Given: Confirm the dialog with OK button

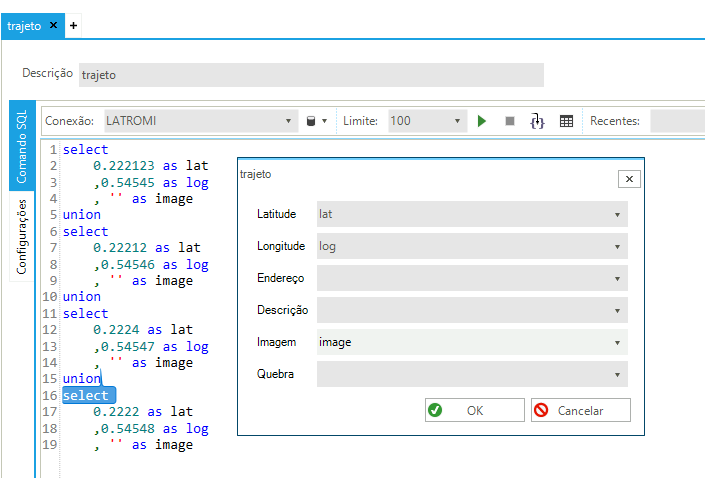Looking at the screenshot, I should tap(474, 410).
